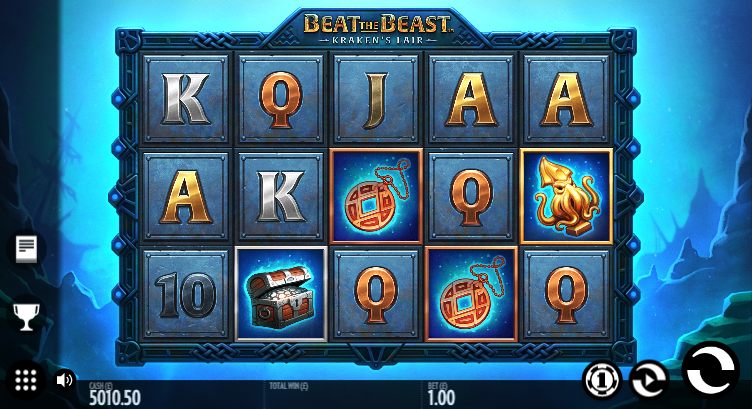Select the silver 10 symbol tile
752x409 pixels.
tap(185, 294)
